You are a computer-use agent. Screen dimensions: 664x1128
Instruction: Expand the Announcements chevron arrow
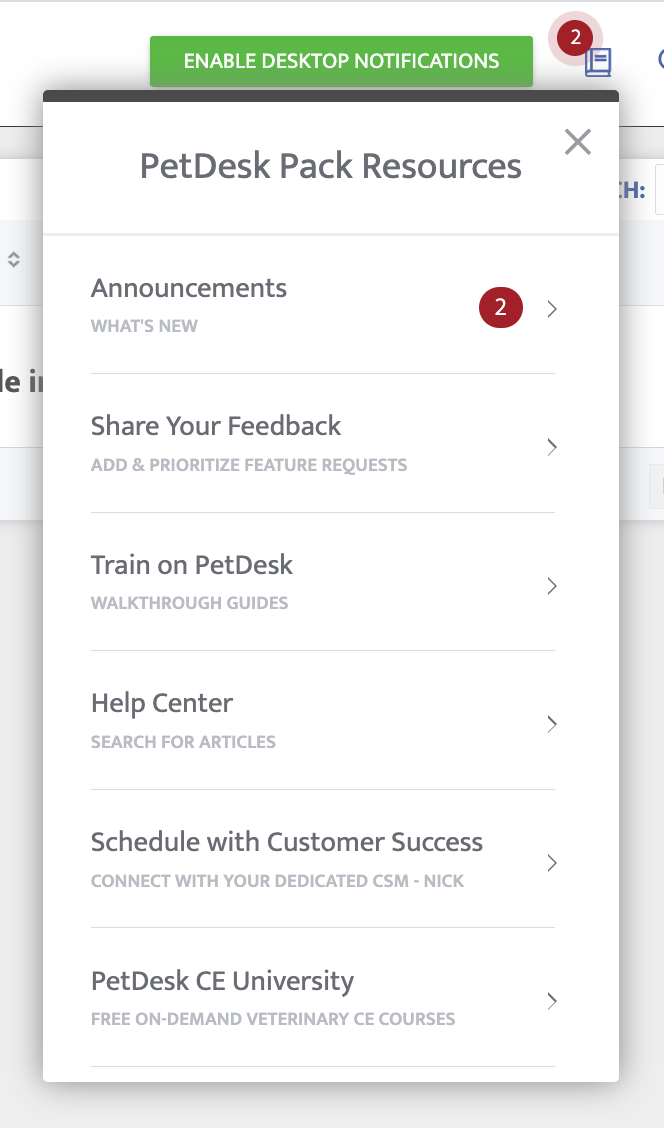click(552, 309)
